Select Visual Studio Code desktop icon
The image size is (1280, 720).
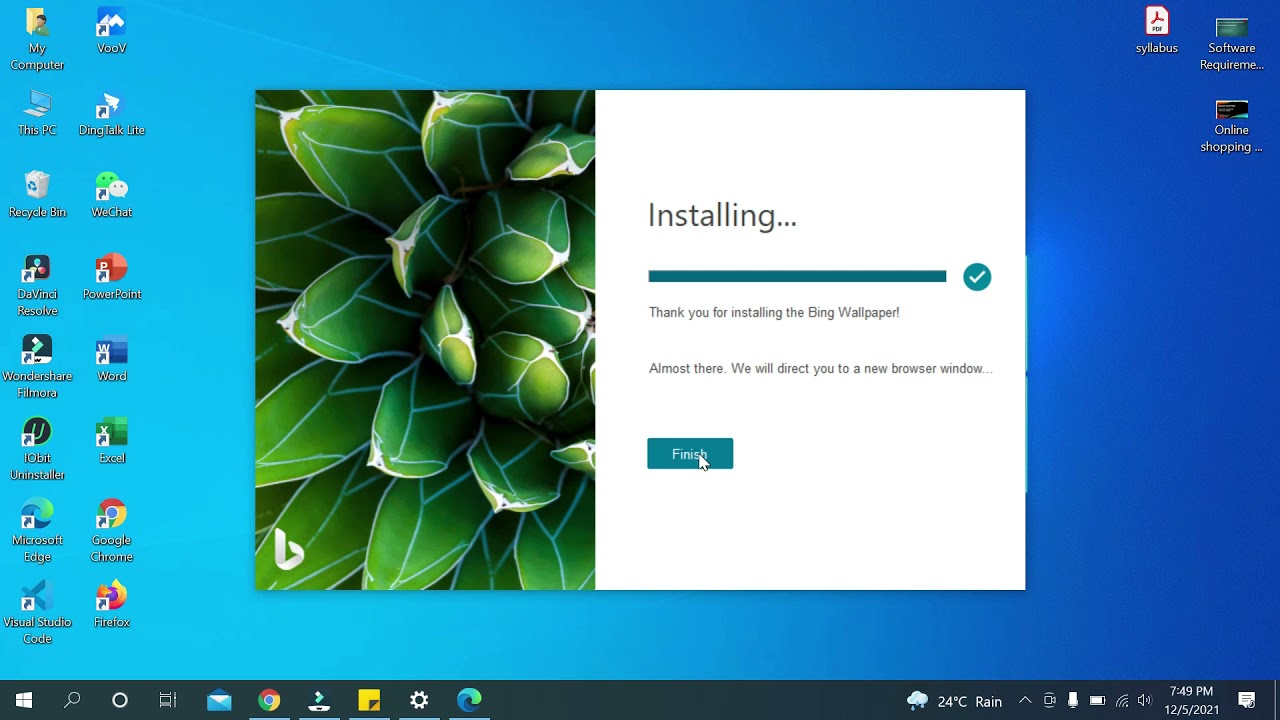pyautogui.click(x=37, y=613)
